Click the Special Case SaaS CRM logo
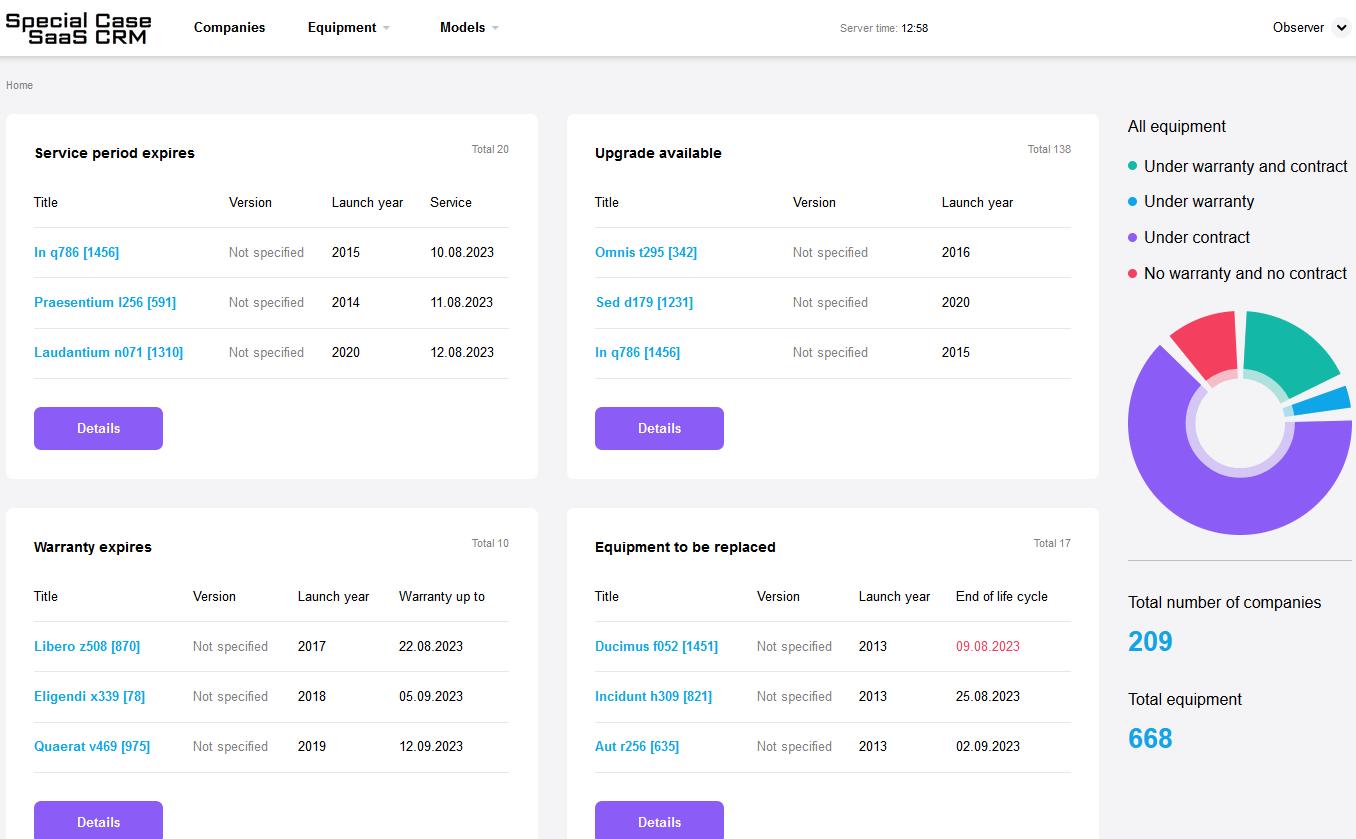This screenshot has width=1356, height=839. [x=78, y=27]
